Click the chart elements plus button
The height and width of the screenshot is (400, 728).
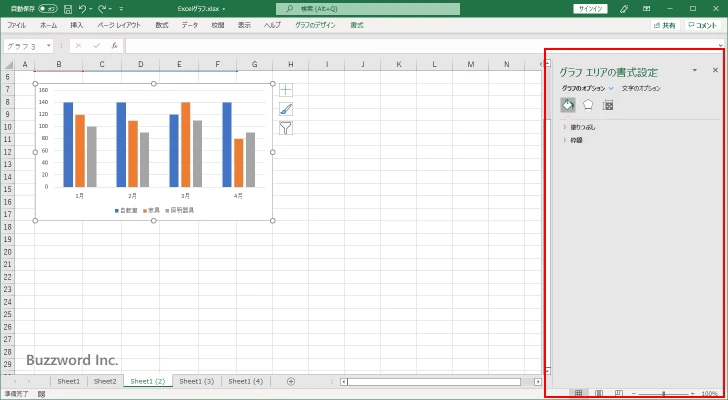pos(286,90)
